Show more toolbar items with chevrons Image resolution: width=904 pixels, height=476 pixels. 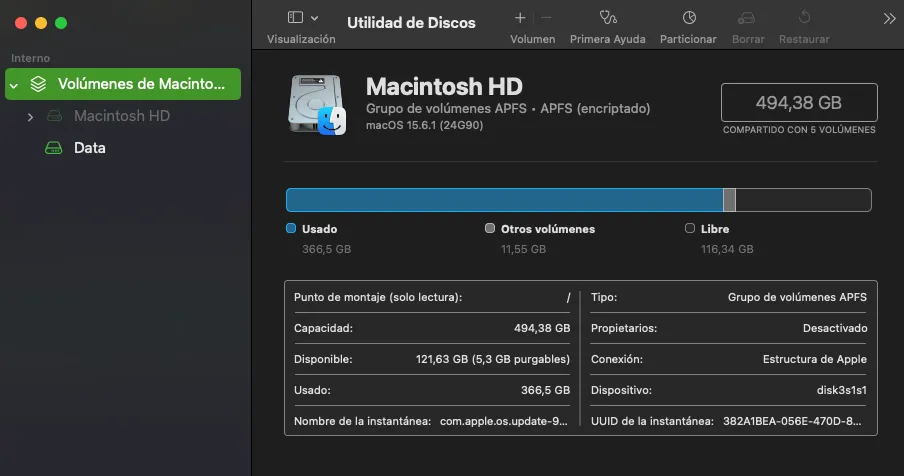click(x=889, y=18)
